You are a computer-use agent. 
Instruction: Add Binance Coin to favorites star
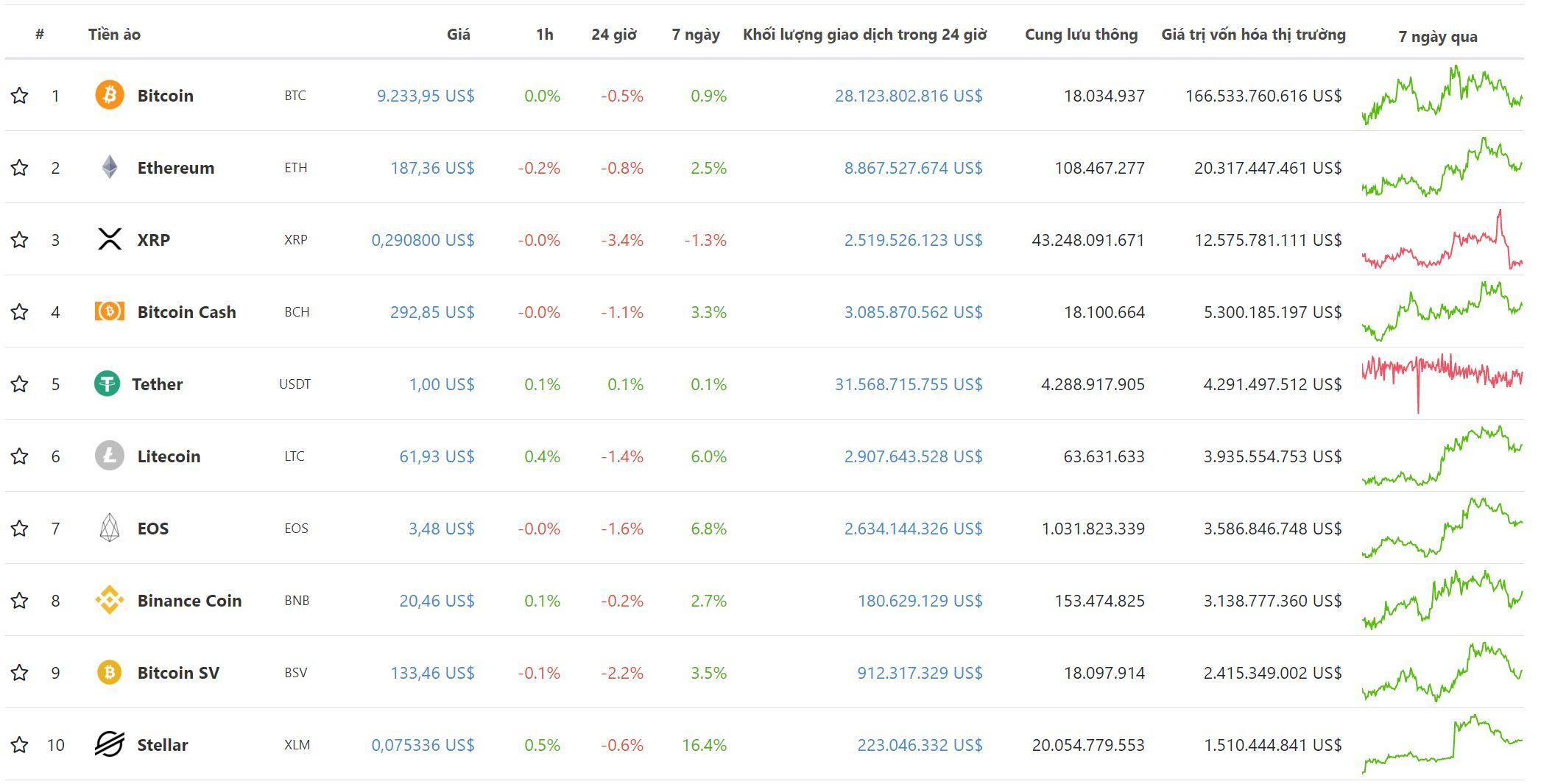pyautogui.click(x=20, y=600)
